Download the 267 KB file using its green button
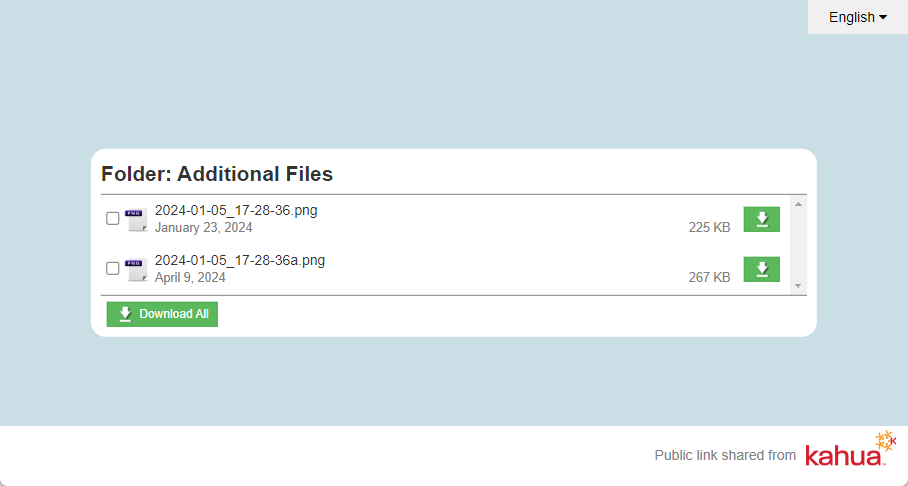The width and height of the screenshot is (908, 486). click(761, 269)
